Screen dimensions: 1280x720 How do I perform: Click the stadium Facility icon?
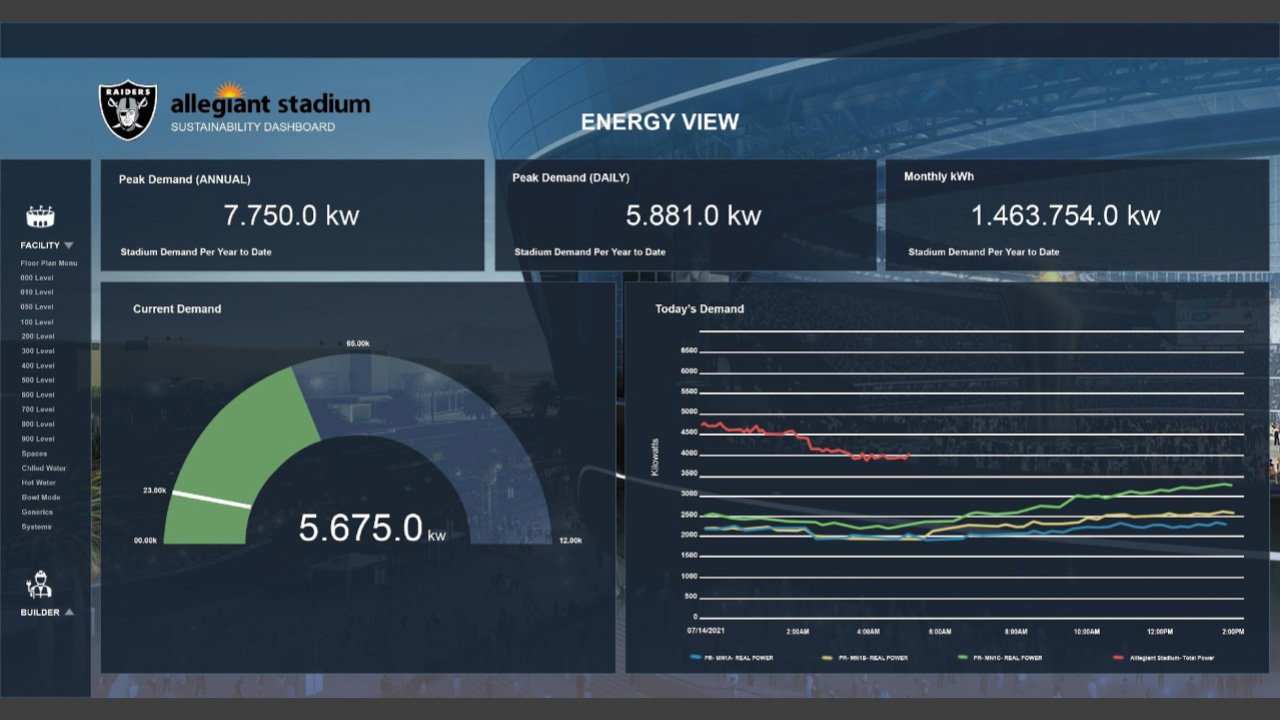(x=40, y=216)
